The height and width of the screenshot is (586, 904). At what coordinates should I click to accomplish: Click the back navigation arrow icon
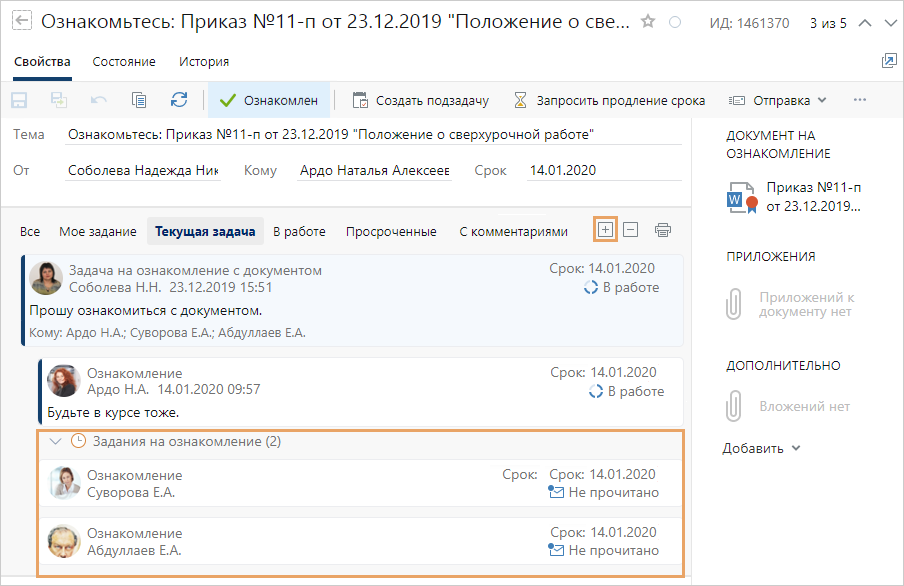(x=20, y=19)
